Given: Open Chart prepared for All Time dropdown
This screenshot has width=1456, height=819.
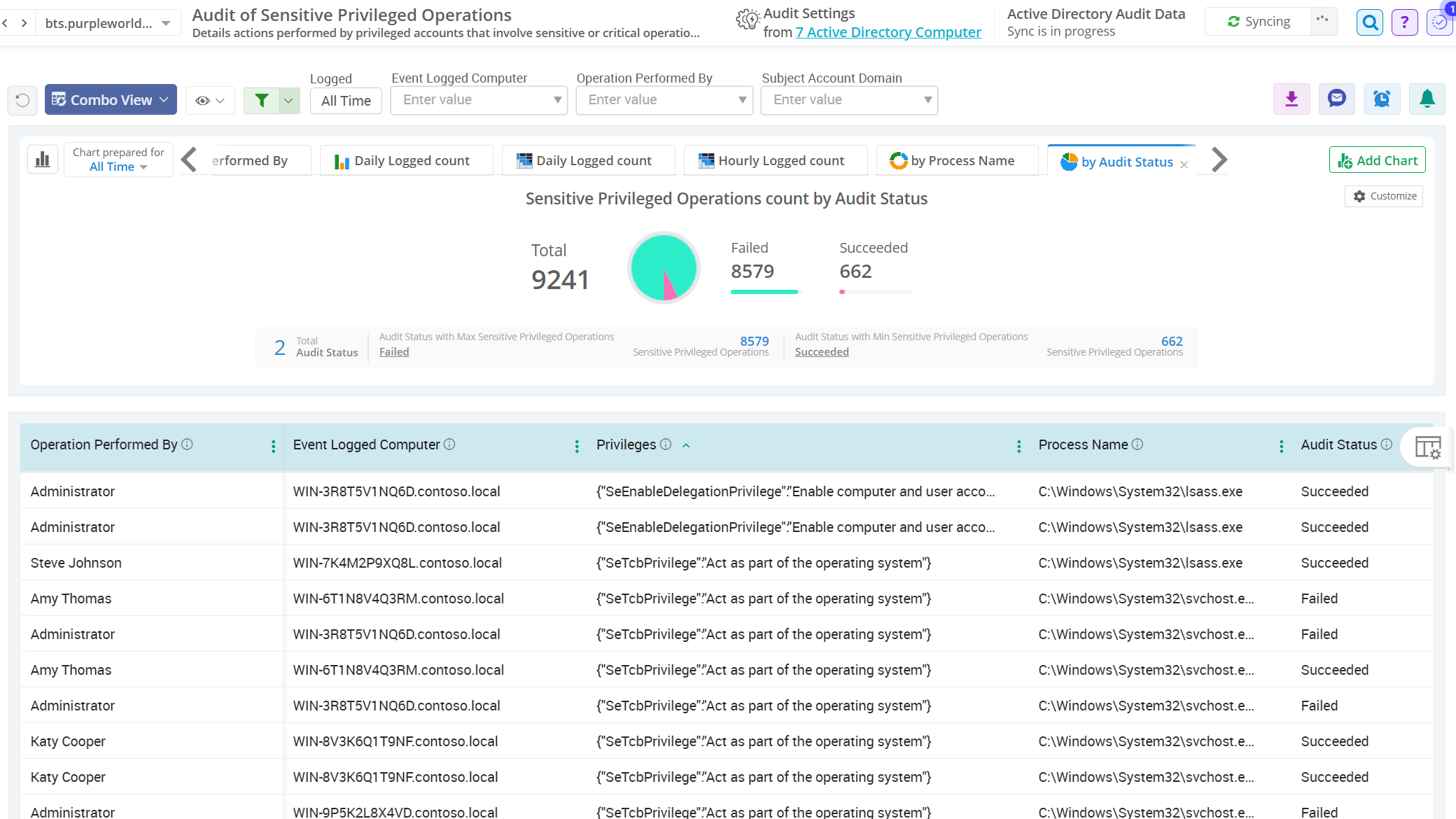Looking at the screenshot, I should [118, 160].
